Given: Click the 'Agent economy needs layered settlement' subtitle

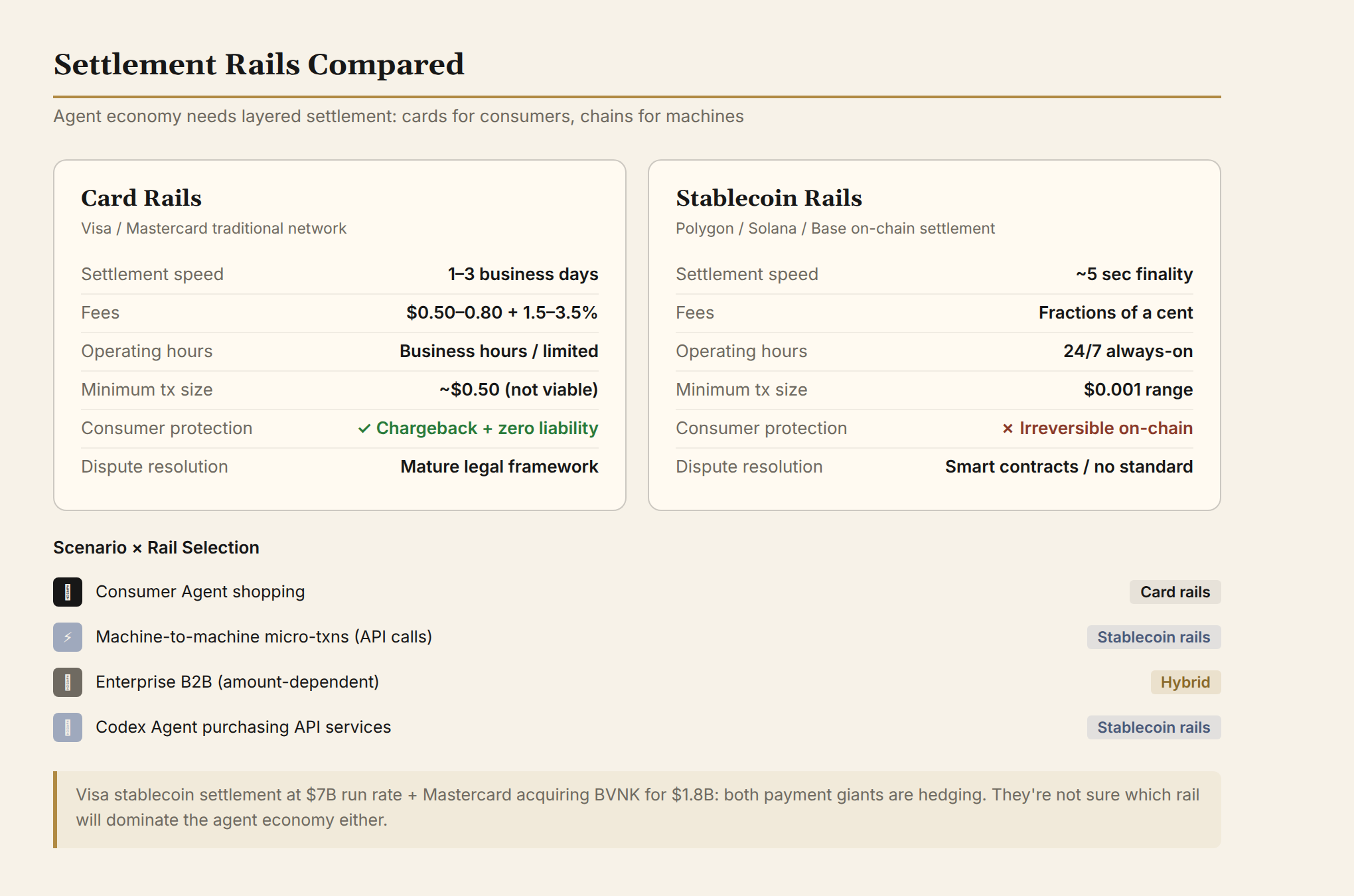Looking at the screenshot, I should point(398,116).
